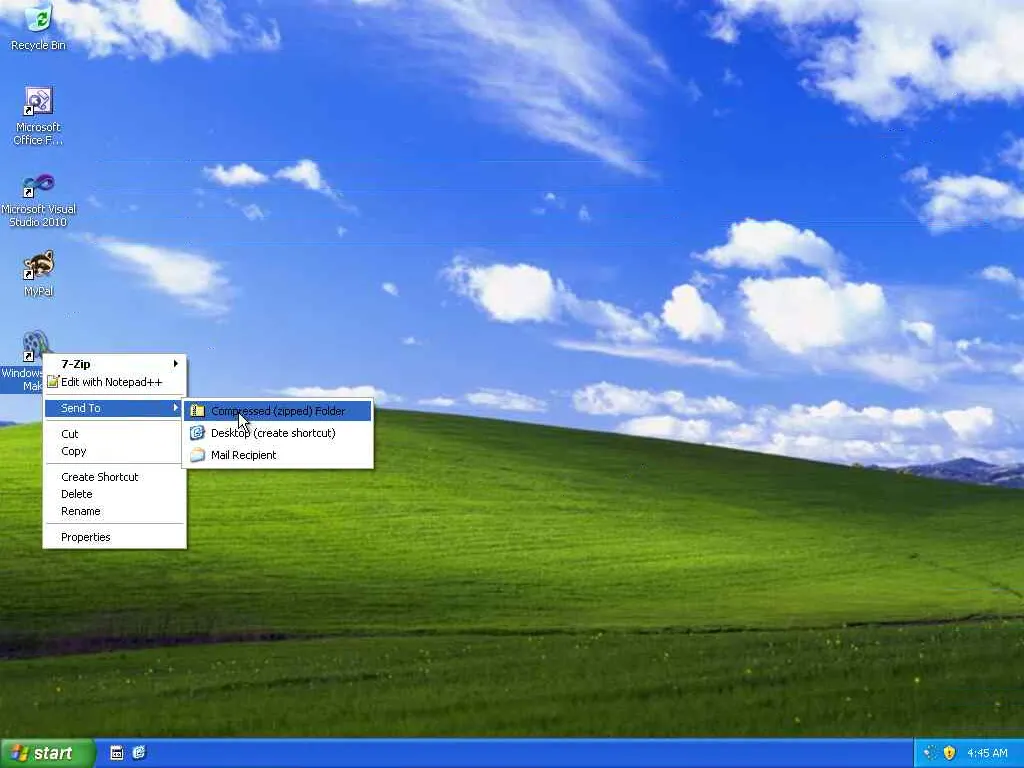
Task: Launch Internet Explorer from quick launch
Action: [139, 753]
